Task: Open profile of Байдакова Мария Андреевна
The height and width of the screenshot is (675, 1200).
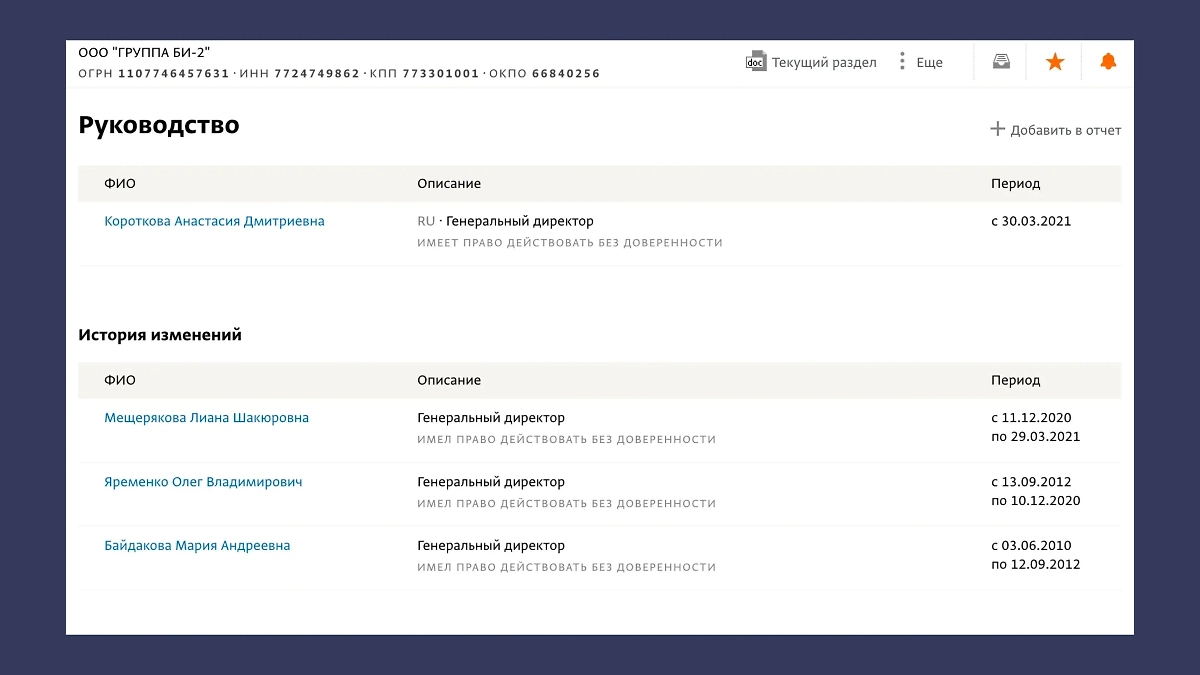Action: click(198, 545)
